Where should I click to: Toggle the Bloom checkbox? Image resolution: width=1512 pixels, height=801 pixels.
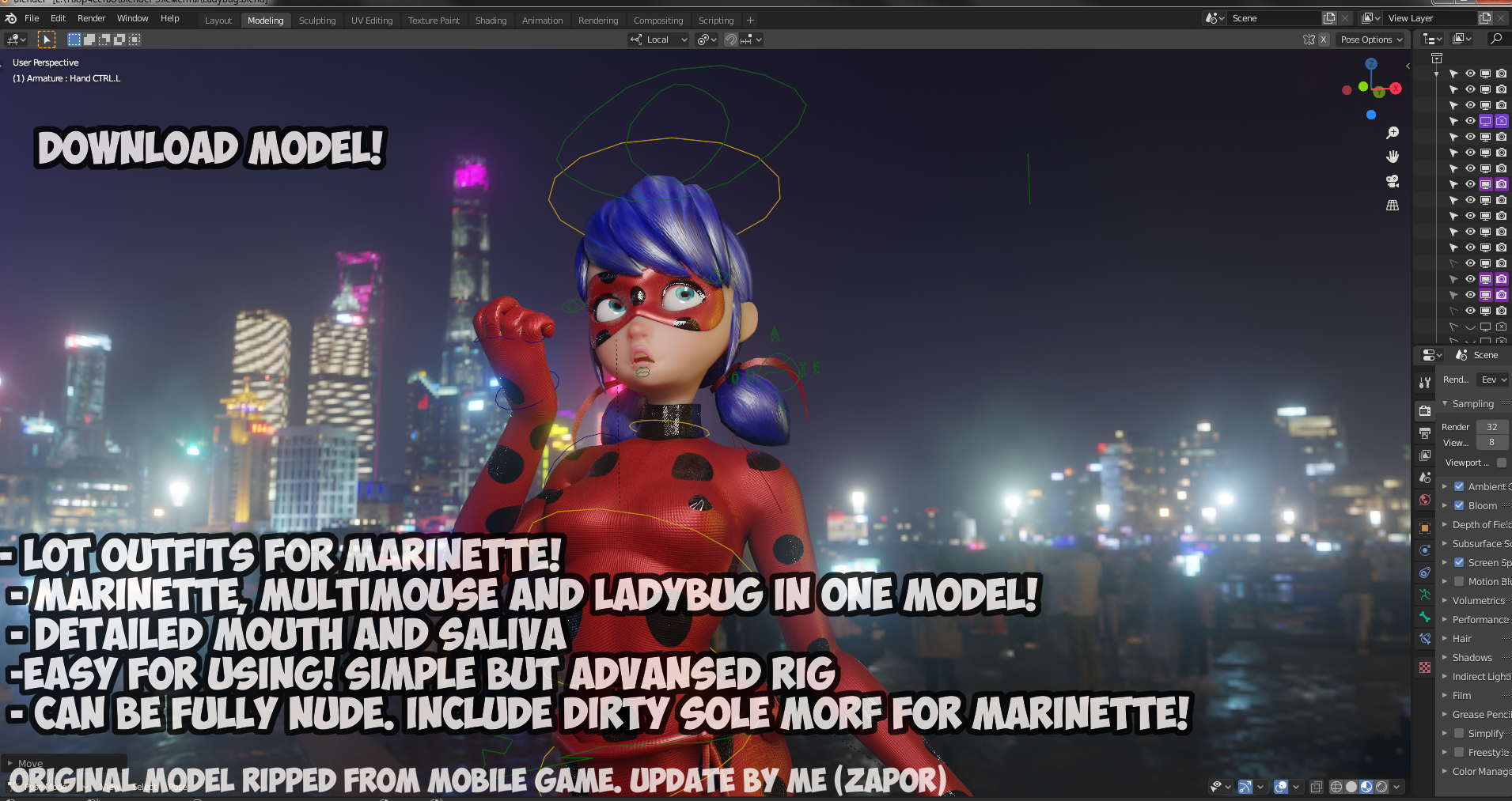point(1459,506)
